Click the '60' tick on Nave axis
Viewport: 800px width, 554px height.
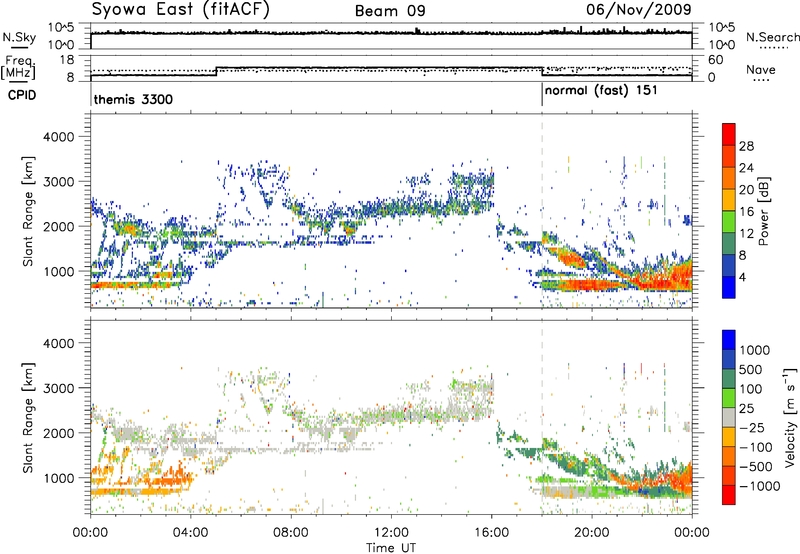coord(715,60)
